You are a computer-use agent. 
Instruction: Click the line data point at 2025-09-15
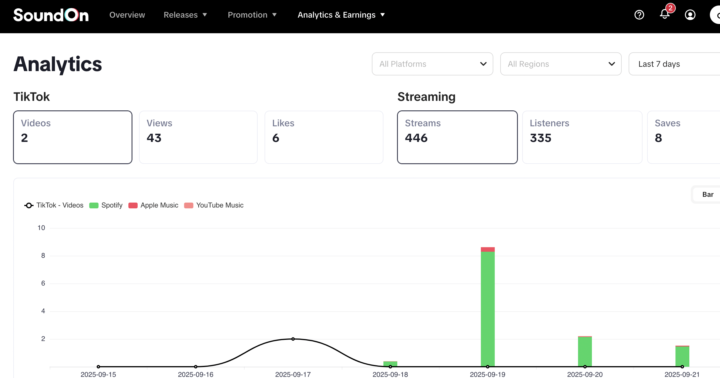98,367
